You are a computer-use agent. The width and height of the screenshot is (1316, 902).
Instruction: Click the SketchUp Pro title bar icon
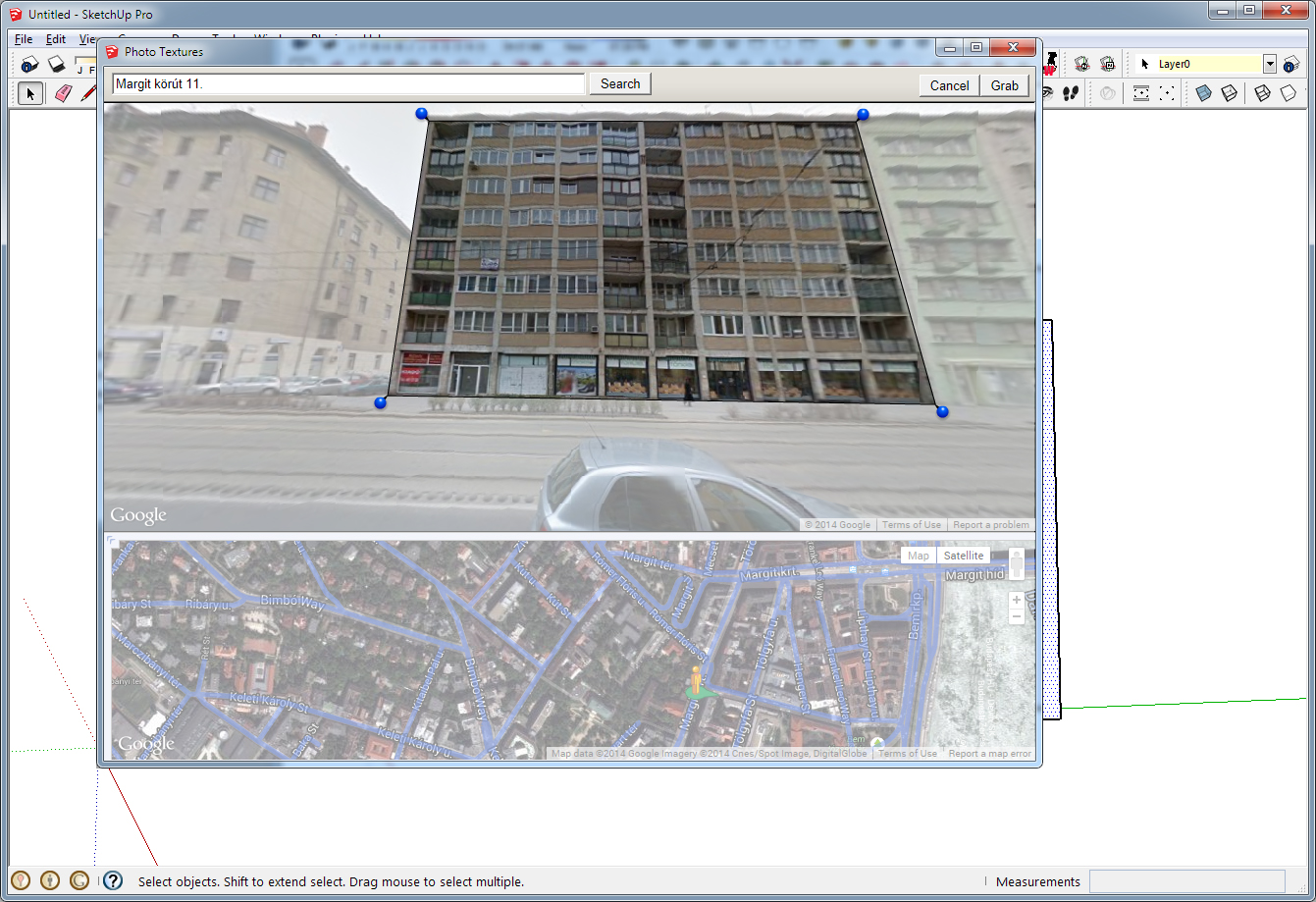[x=15, y=14]
